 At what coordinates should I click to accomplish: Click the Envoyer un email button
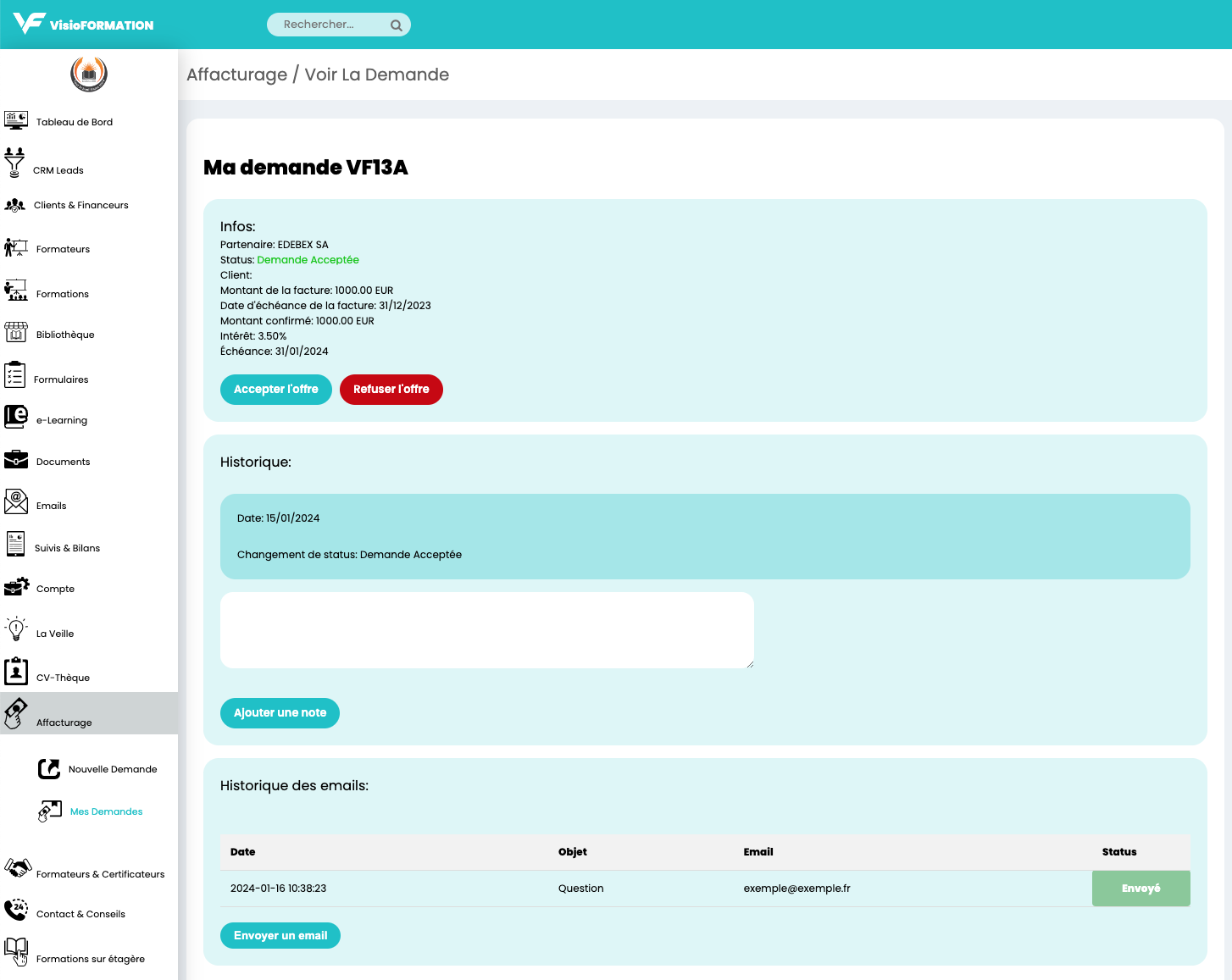coord(280,936)
